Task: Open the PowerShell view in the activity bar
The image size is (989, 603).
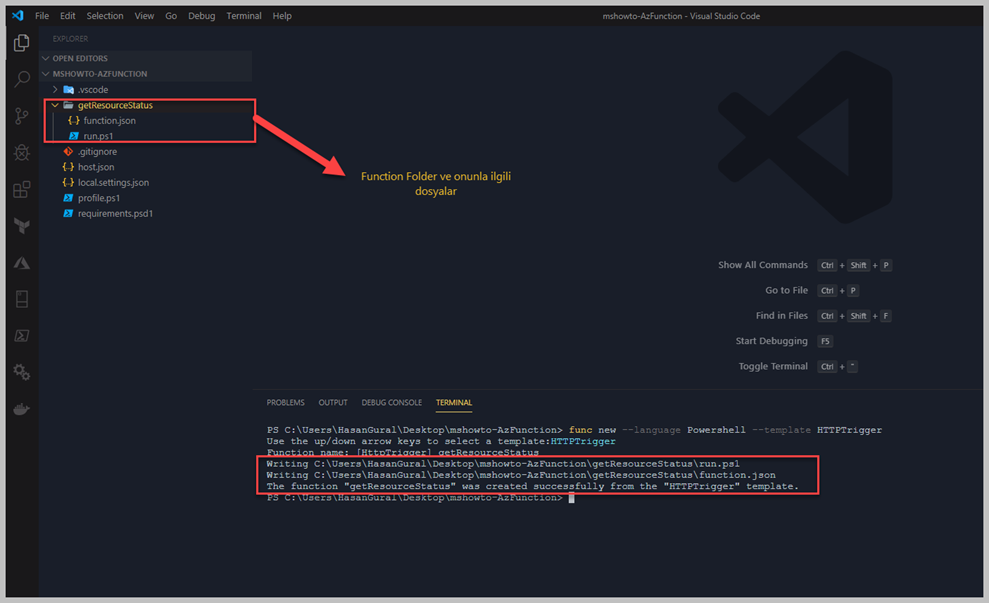Action: (21, 336)
